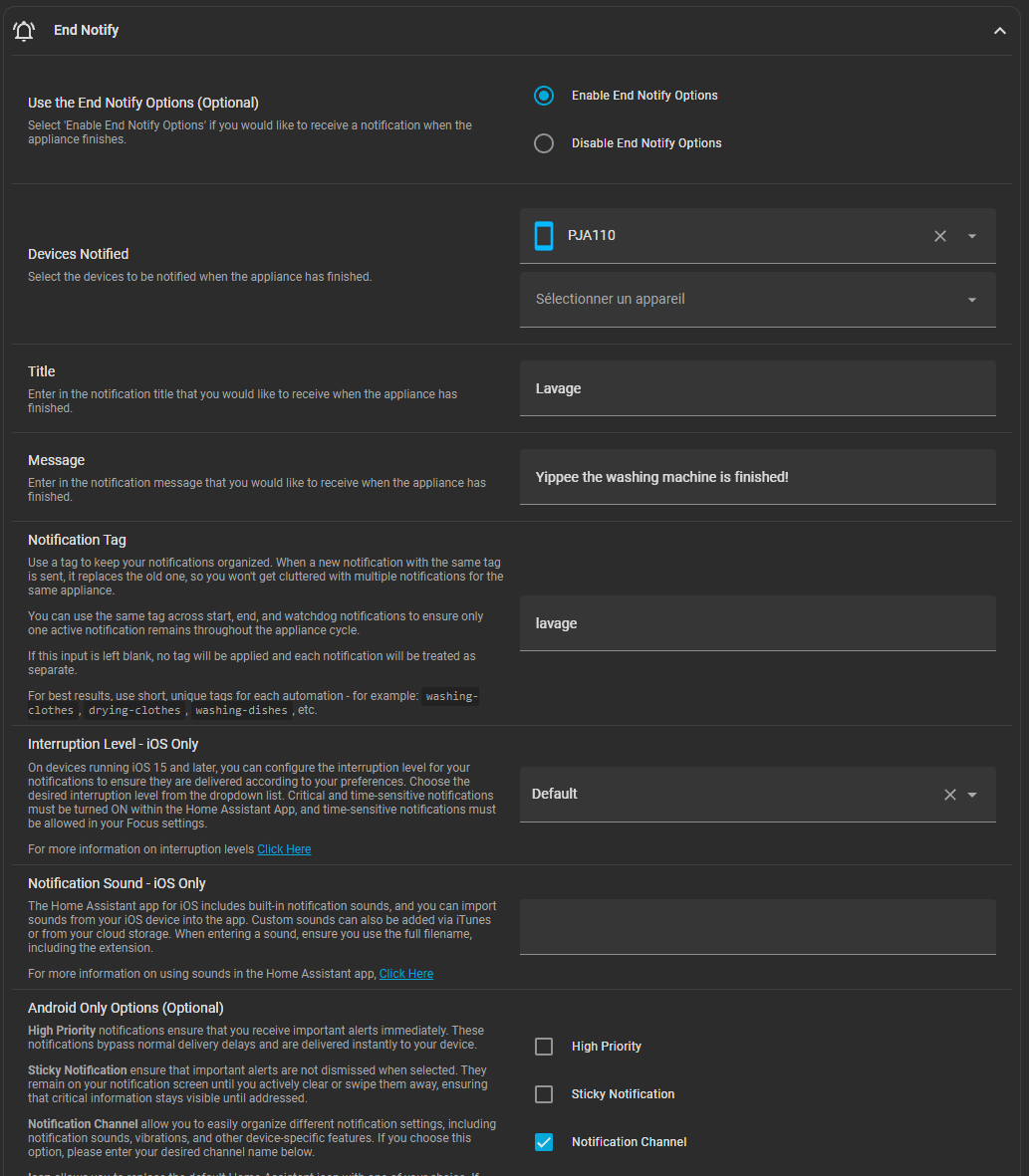
Task: Uncheck the Notification Channel checkbox
Action: [544, 1142]
